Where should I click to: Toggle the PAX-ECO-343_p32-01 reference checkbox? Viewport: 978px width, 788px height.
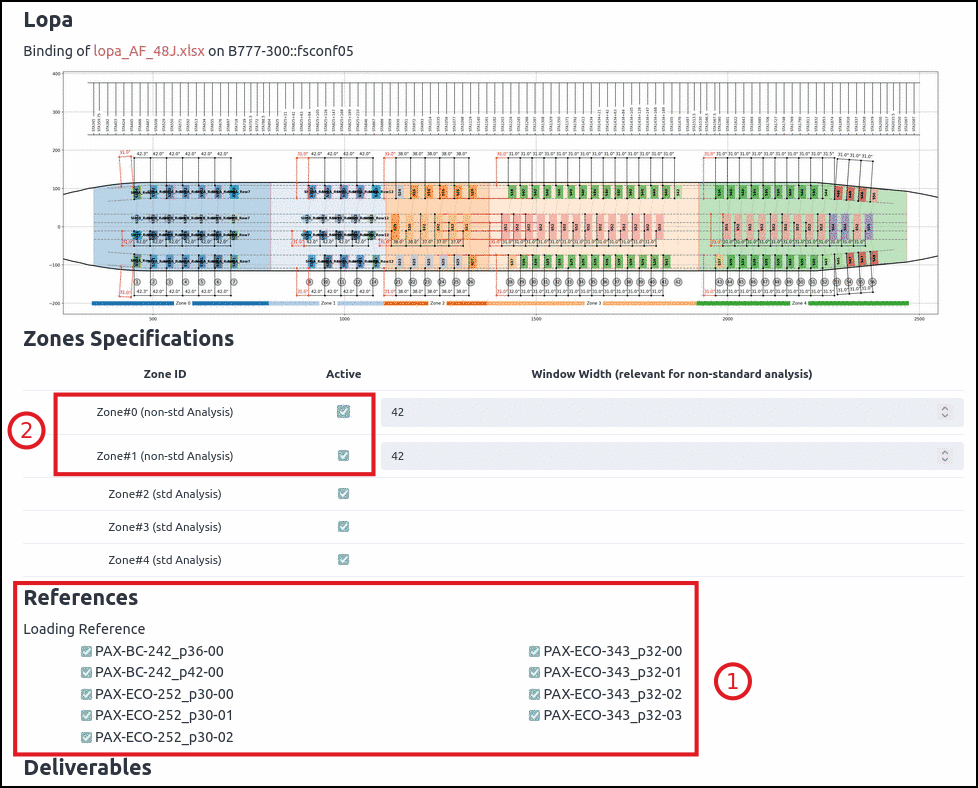pyautogui.click(x=535, y=673)
